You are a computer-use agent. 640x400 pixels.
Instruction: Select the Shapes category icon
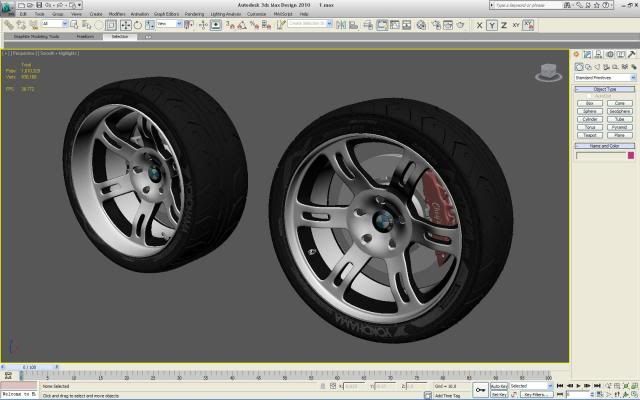click(588, 67)
